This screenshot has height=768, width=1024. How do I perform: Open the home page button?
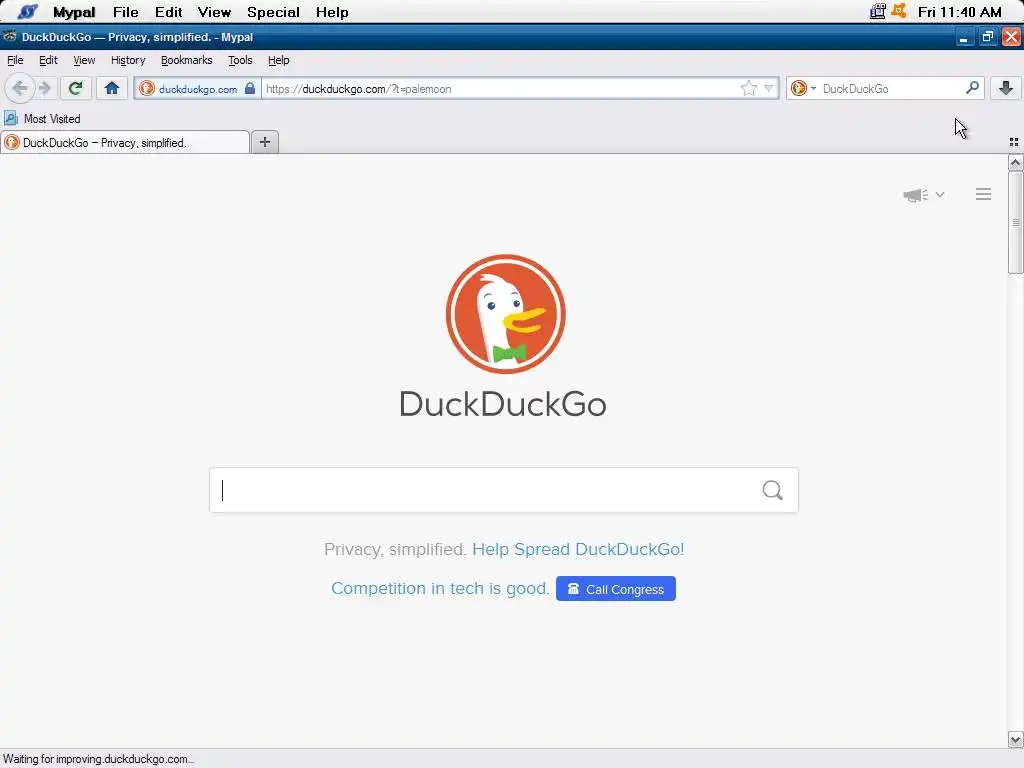point(112,88)
